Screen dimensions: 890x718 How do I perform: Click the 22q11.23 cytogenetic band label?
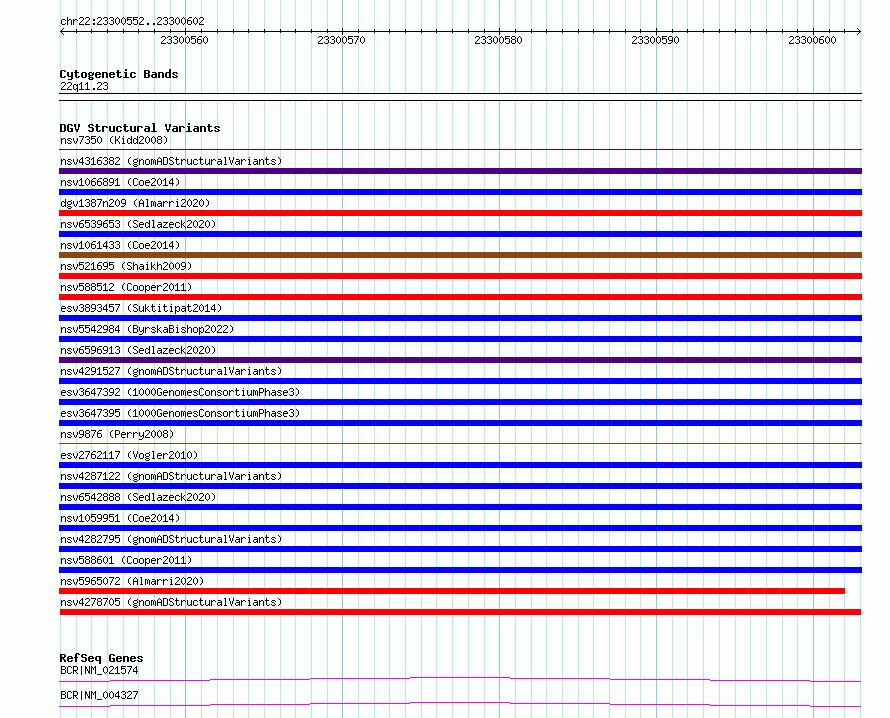[84, 86]
